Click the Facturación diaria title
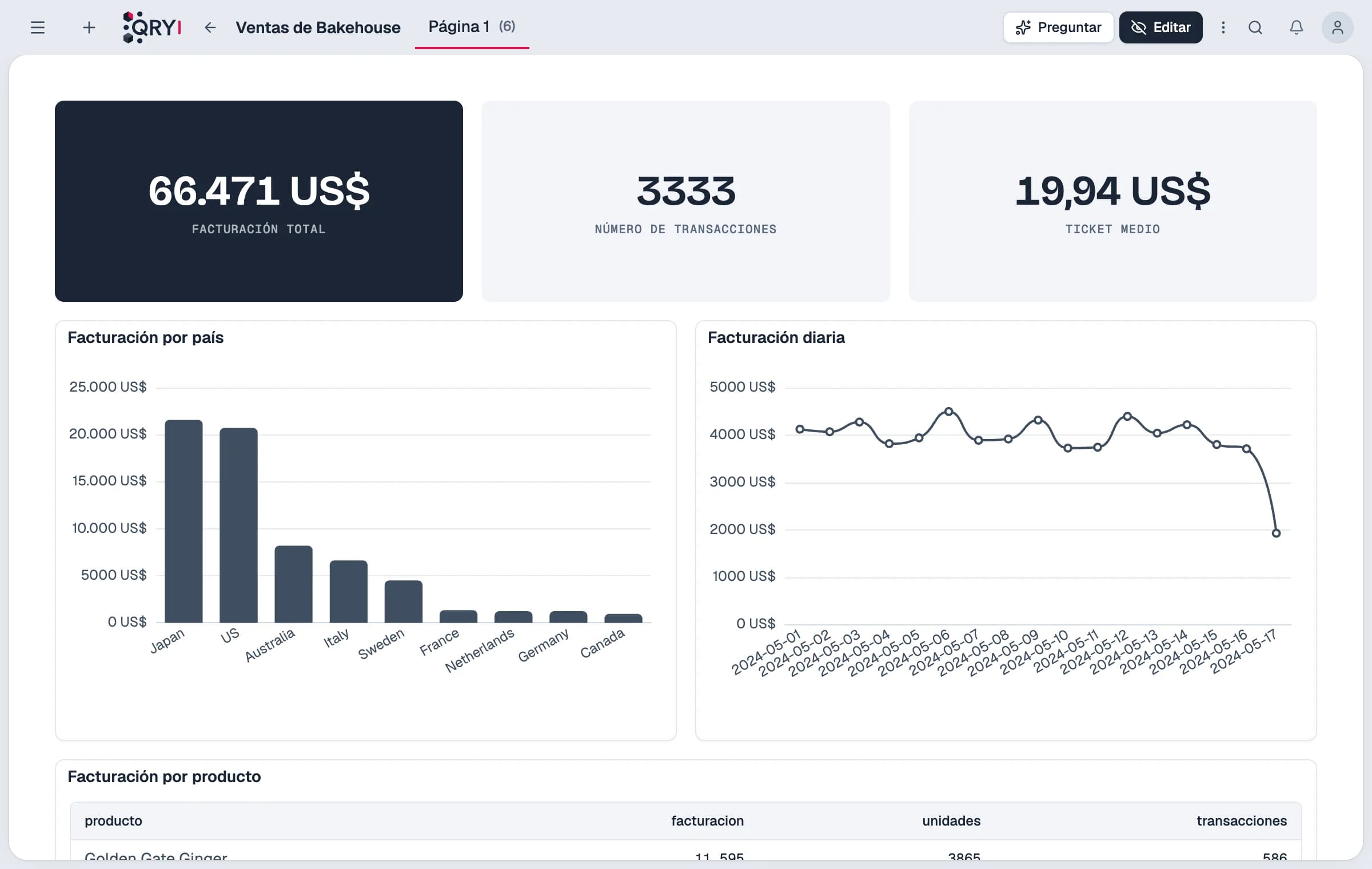 (x=776, y=338)
